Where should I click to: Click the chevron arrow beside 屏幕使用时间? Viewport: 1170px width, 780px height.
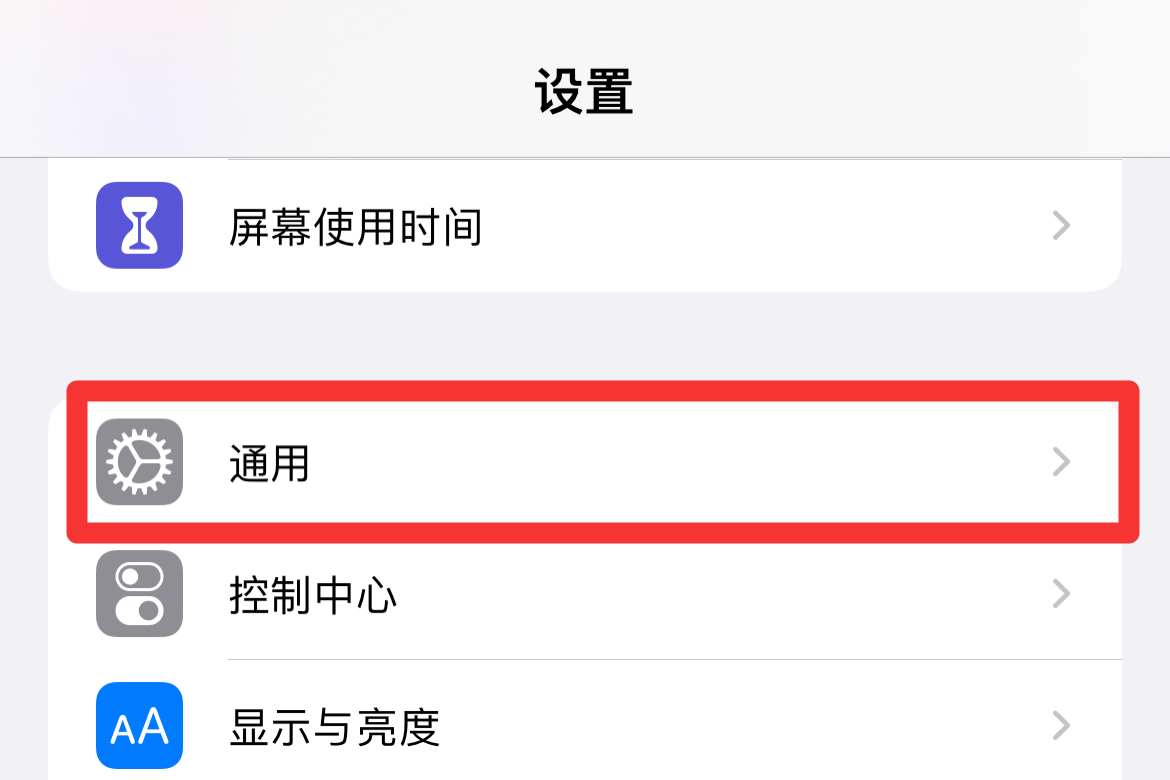tap(1061, 225)
